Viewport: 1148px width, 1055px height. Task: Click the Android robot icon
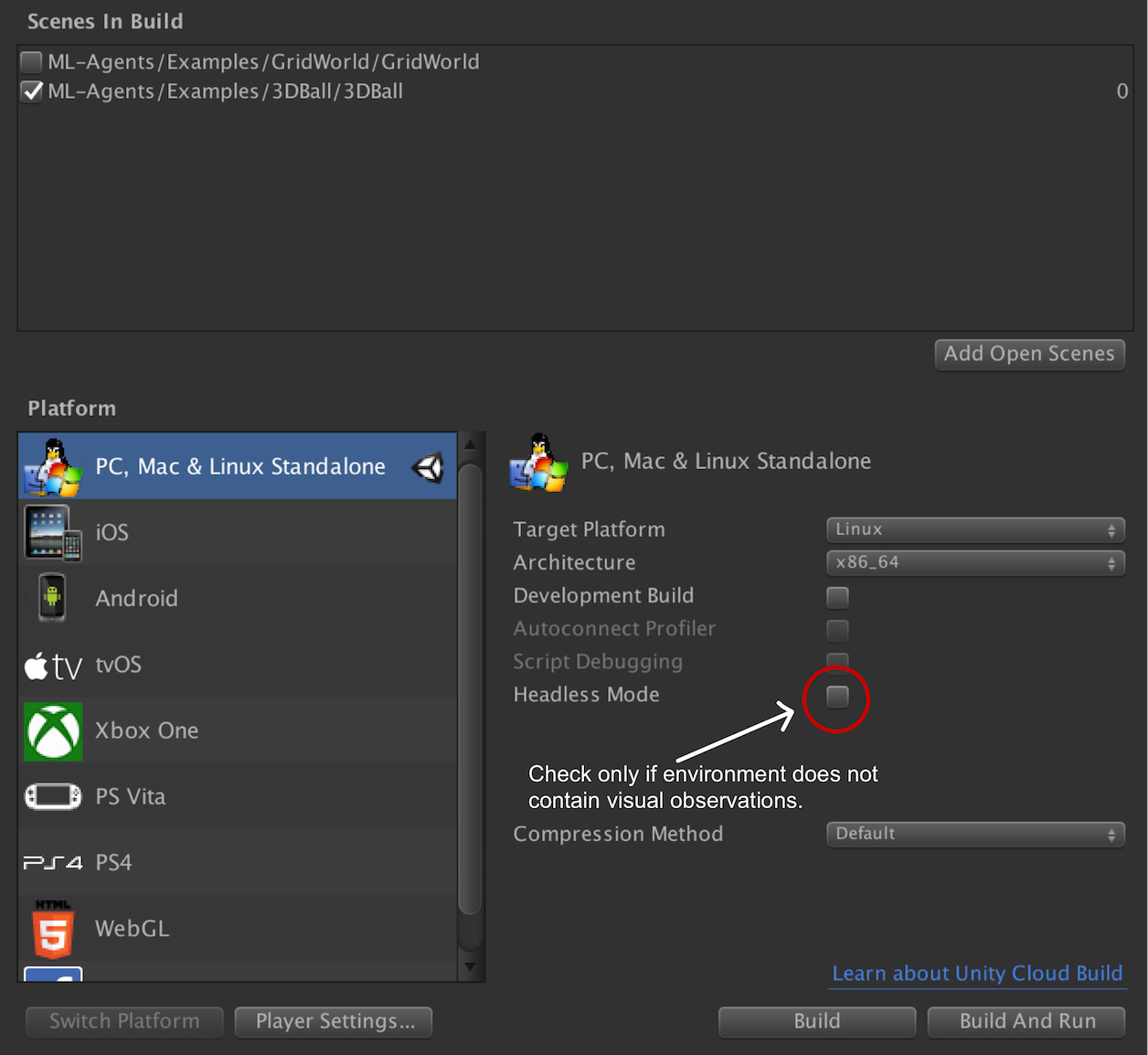coord(52,598)
